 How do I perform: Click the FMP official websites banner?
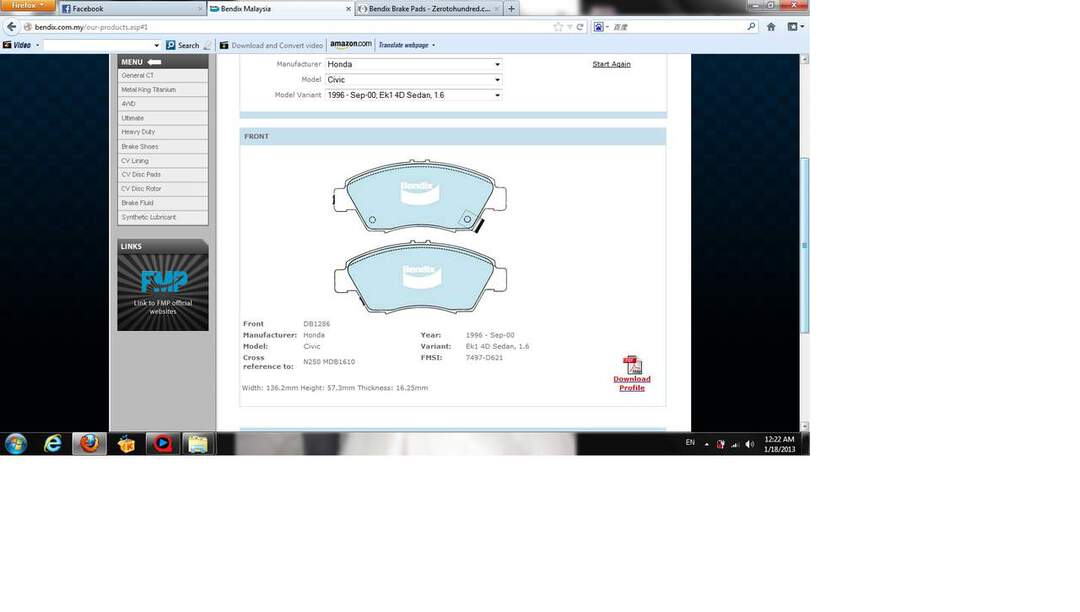163,291
